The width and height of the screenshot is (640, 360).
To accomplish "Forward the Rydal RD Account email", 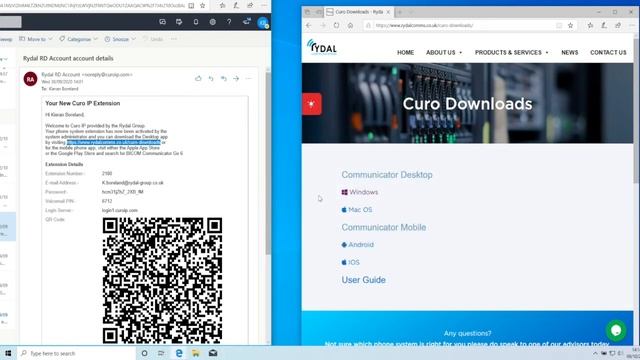I will pyautogui.click(x=236, y=78).
